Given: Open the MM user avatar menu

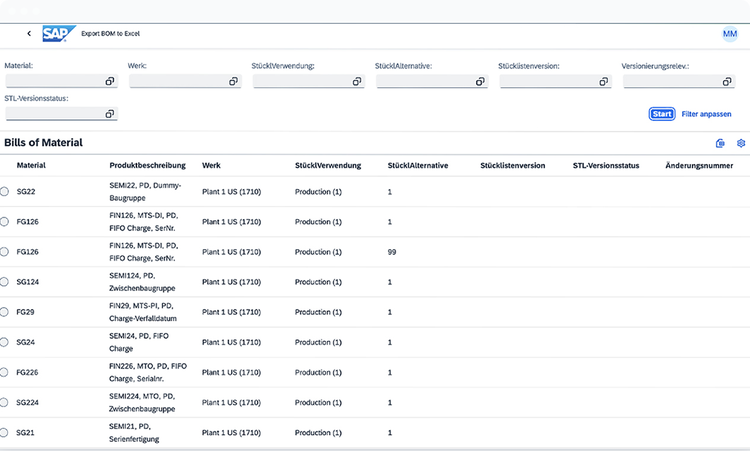Looking at the screenshot, I should click(730, 33).
